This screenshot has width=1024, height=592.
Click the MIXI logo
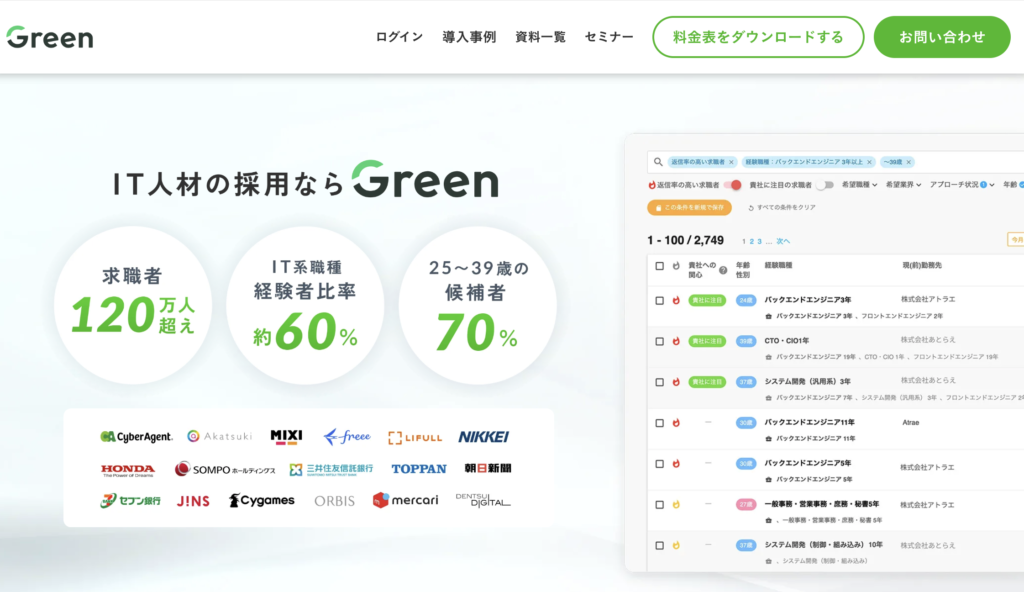coord(286,436)
